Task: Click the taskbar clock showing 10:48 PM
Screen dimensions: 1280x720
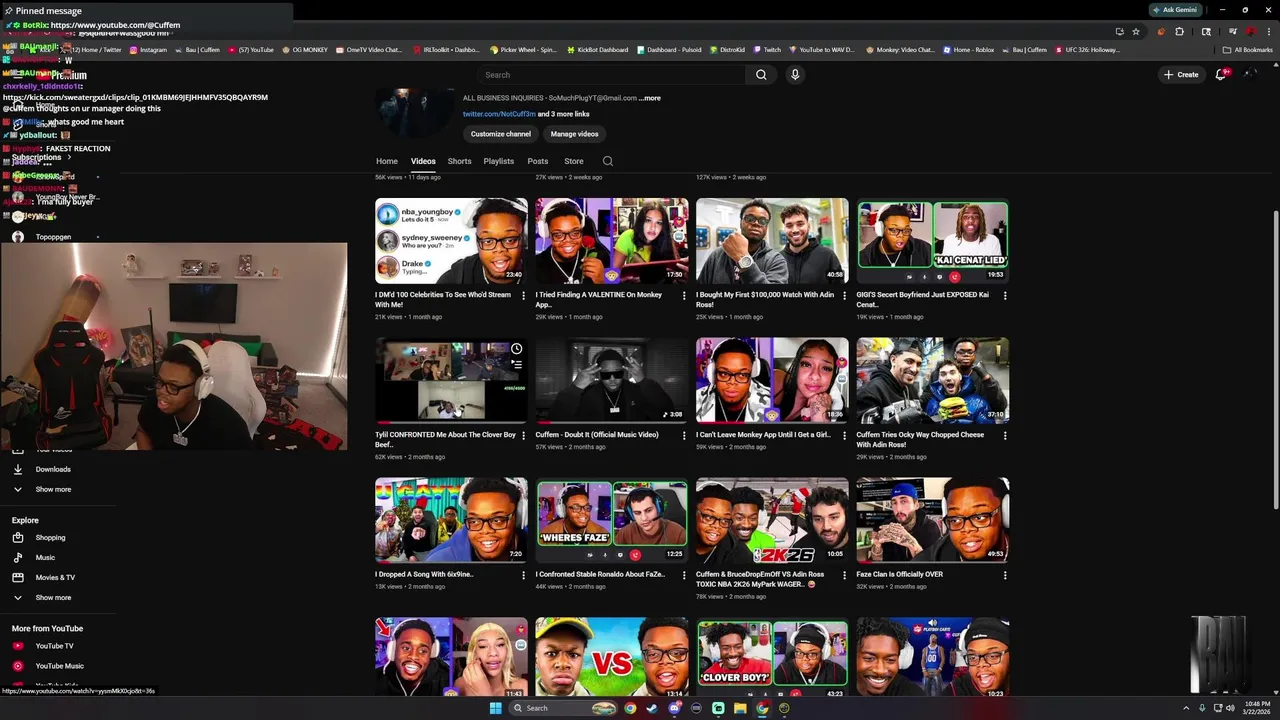Action: [x=1258, y=708]
